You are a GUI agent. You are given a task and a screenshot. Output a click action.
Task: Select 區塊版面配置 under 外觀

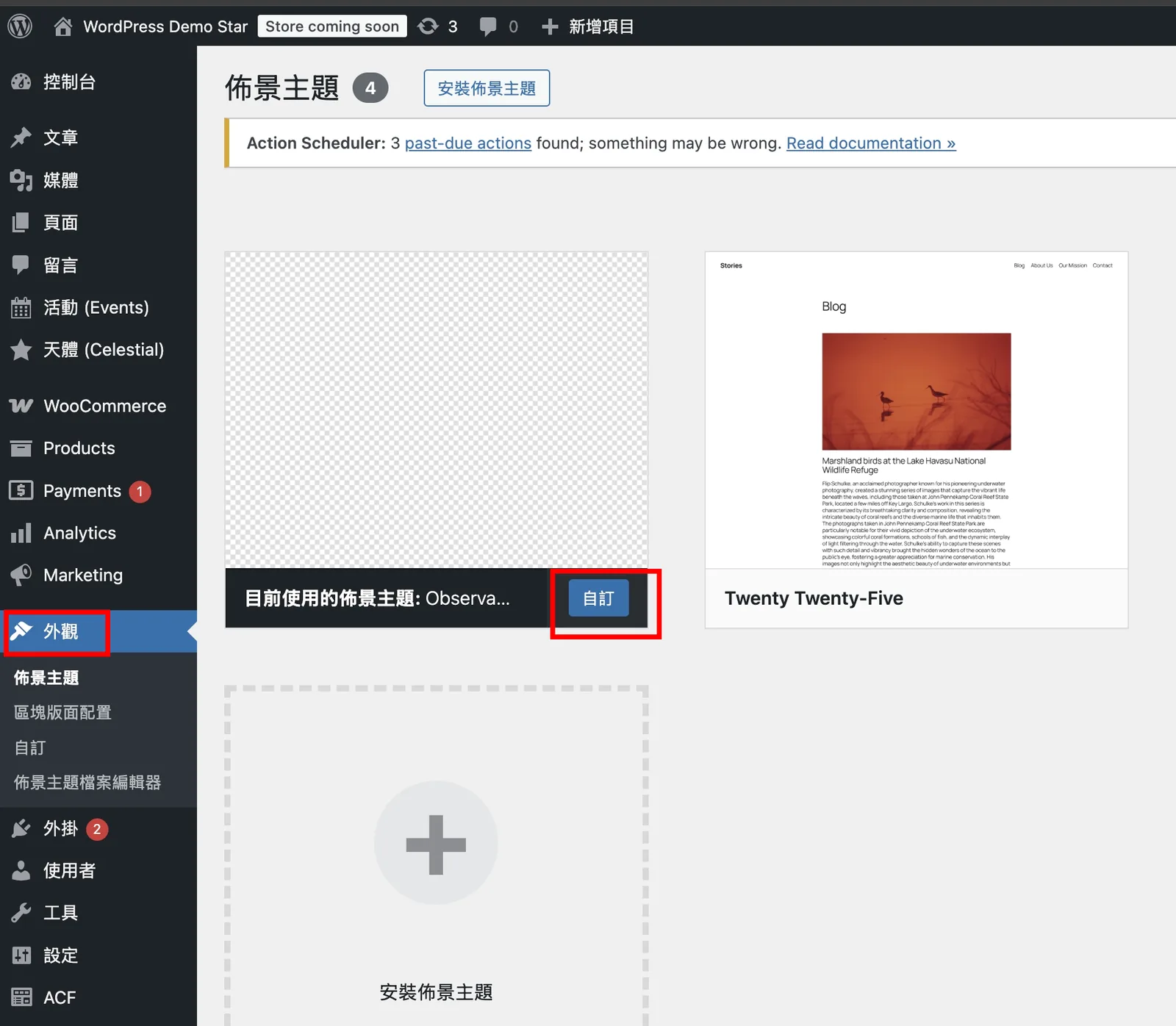point(62,712)
